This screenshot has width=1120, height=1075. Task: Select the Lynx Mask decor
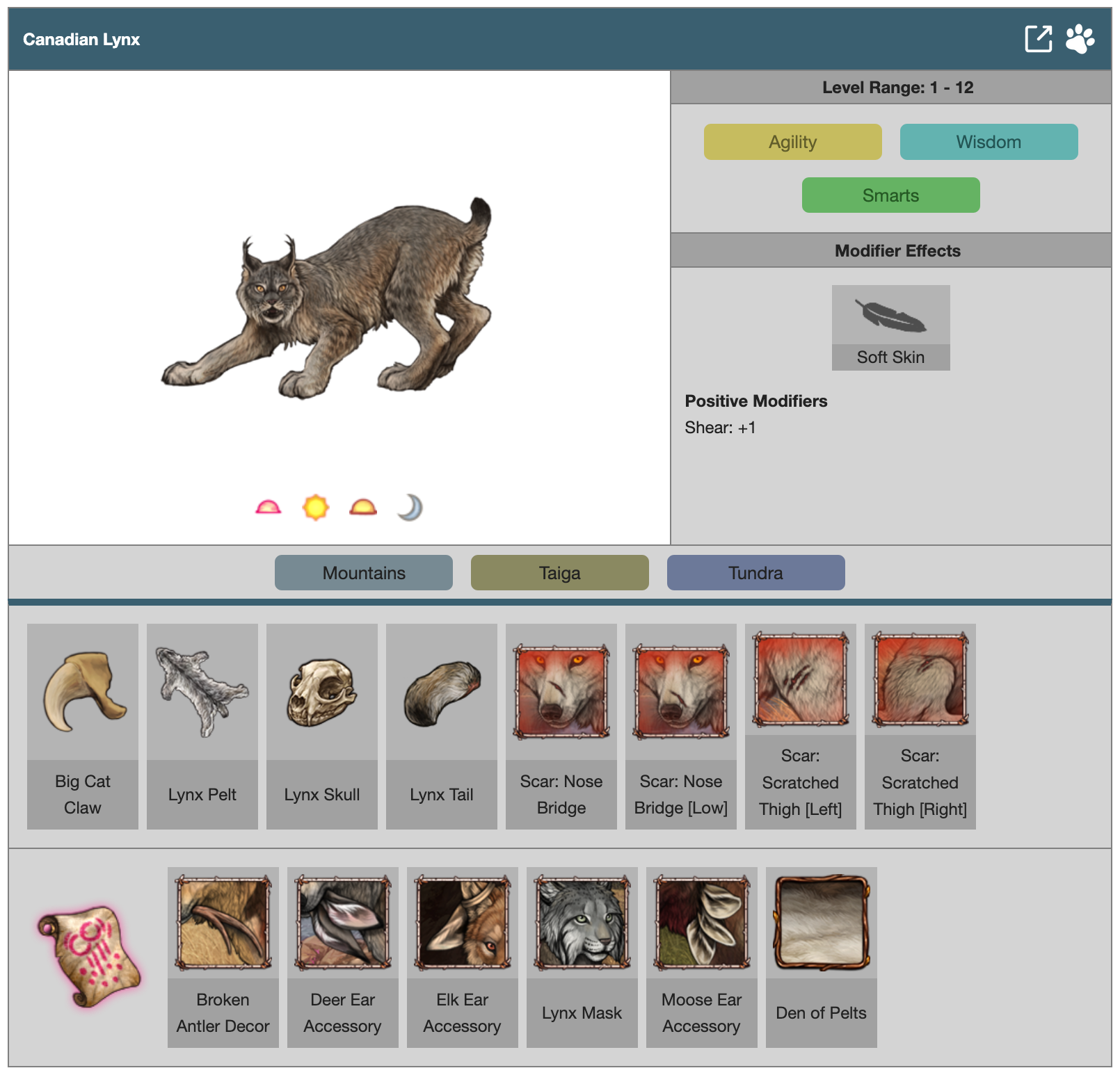[582, 957]
